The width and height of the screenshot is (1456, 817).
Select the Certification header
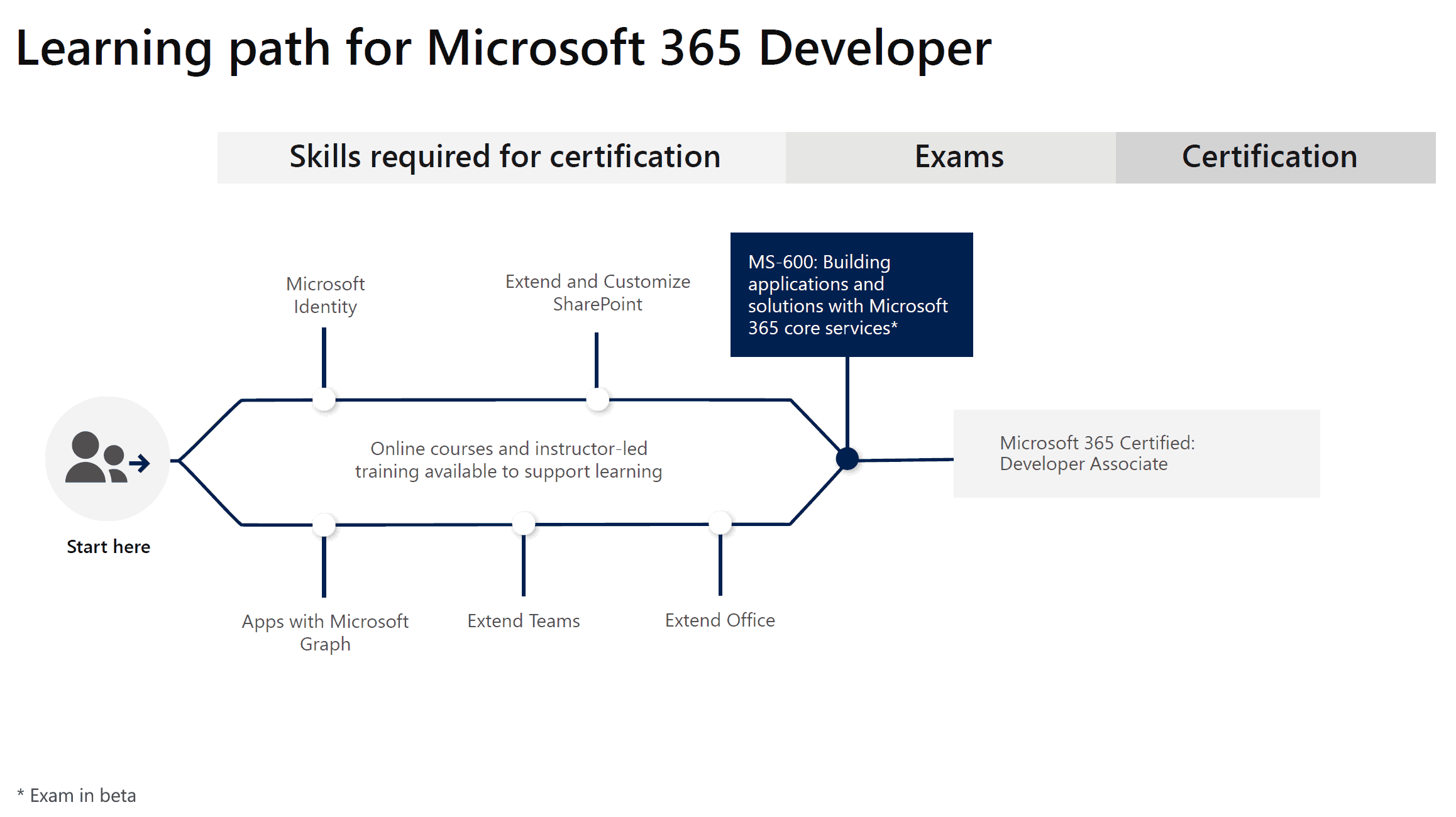(x=1276, y=157)
